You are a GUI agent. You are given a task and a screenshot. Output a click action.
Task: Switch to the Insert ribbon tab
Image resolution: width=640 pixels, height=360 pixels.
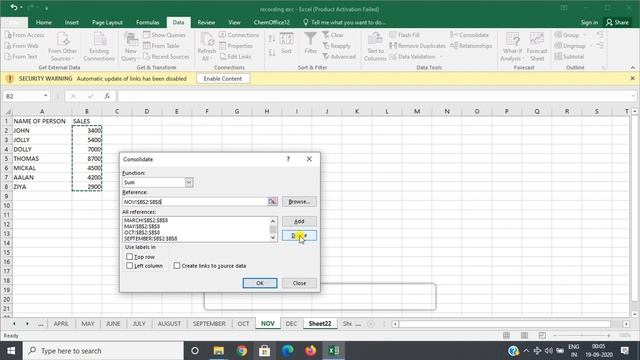[x=71, y=22]
